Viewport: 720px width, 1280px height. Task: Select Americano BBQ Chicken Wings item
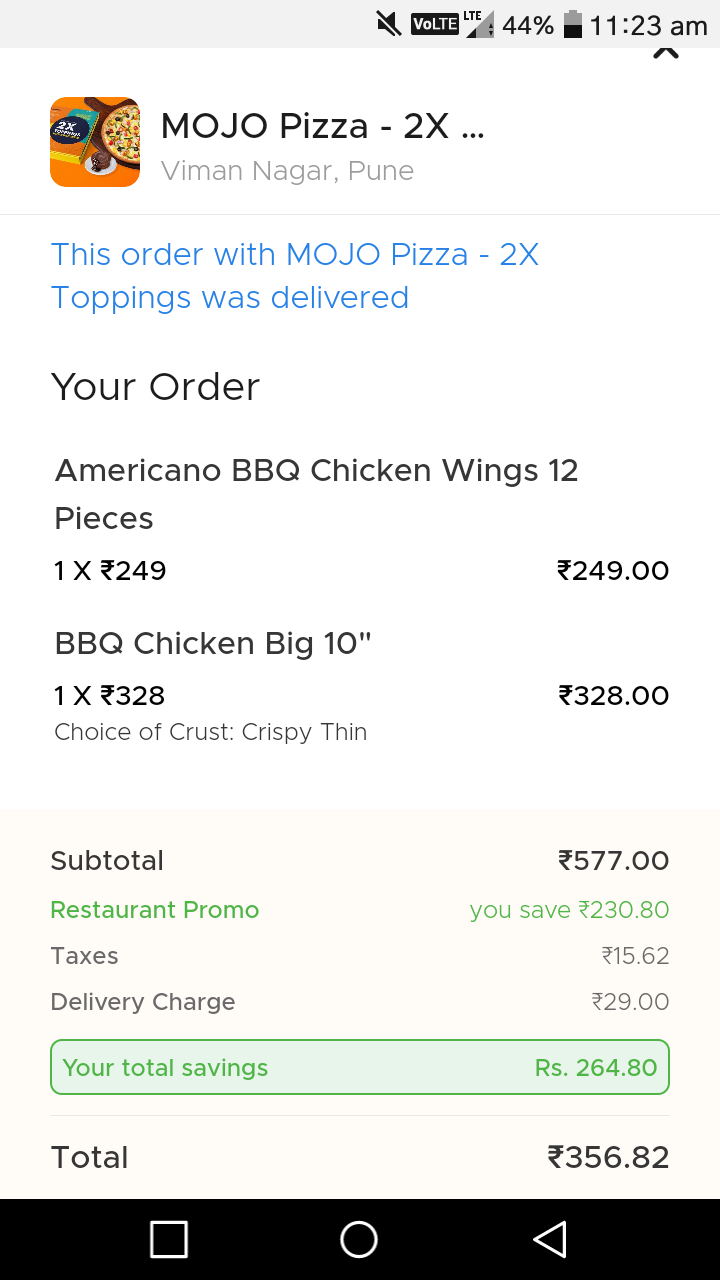tap(316, 494)
